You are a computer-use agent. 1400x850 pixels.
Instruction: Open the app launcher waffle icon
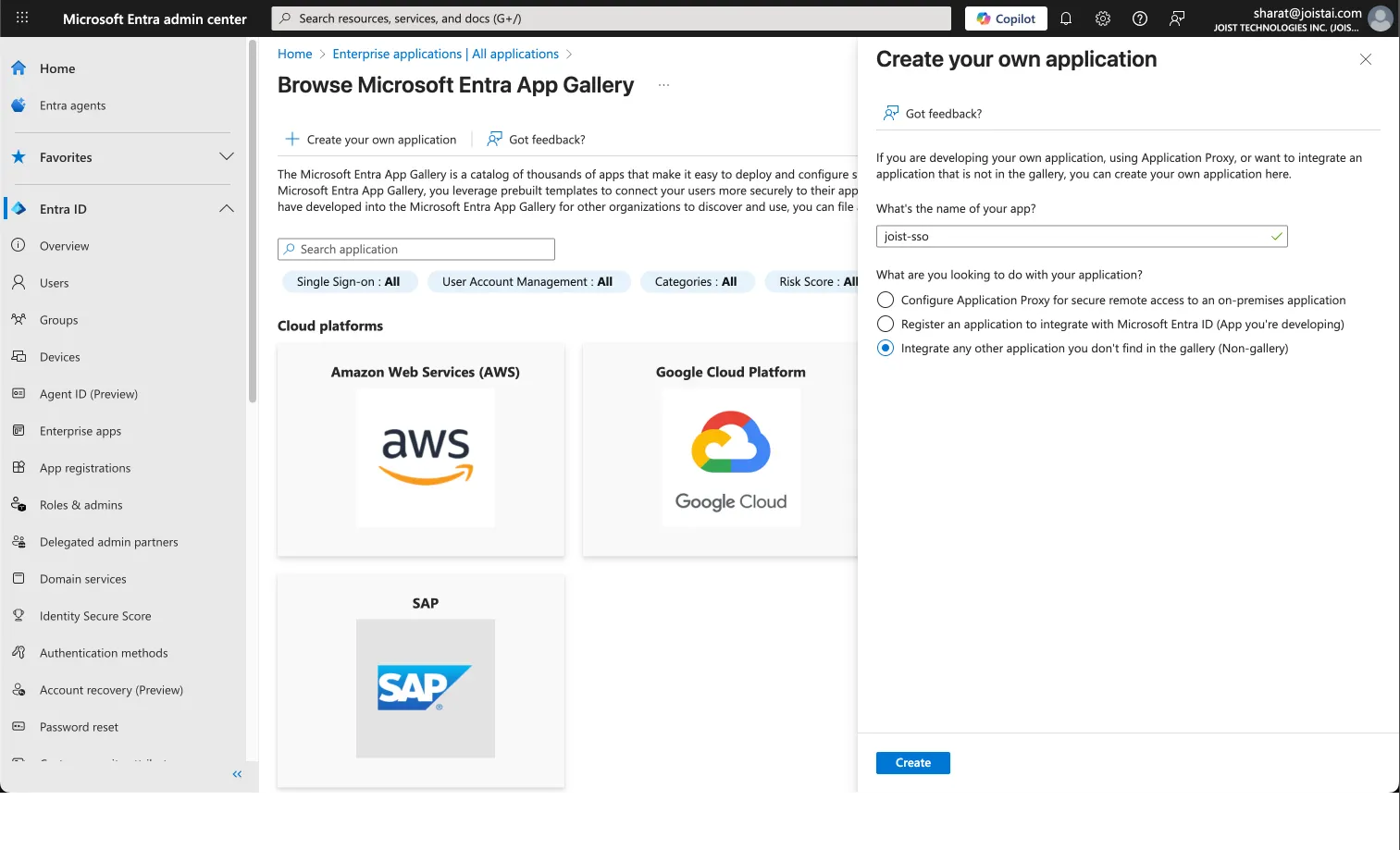[22, 18]
